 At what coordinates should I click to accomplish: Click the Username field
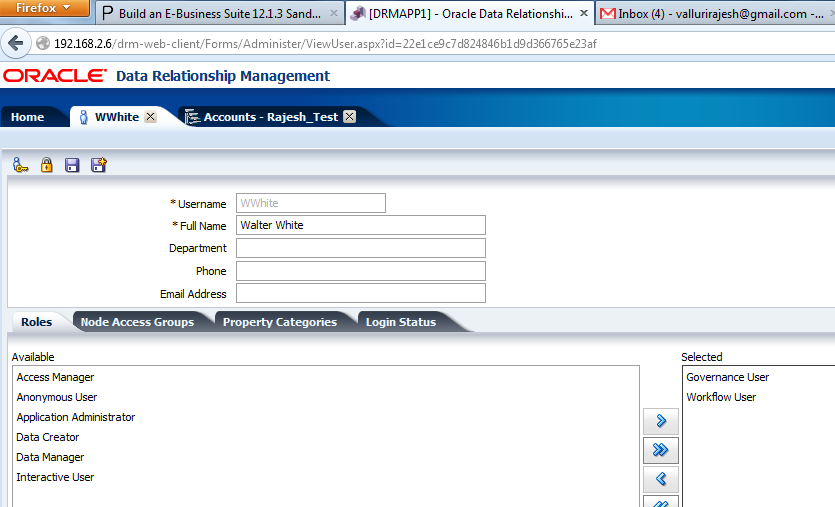pyautogui.click(x=311, y=203)
